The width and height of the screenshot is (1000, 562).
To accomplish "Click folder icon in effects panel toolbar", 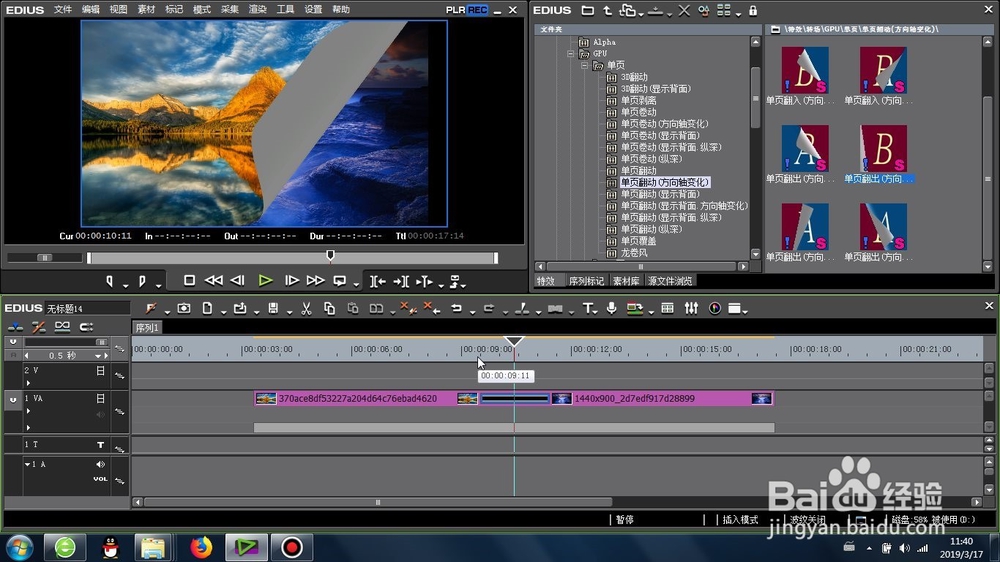I will pyautogui.click(x=587, y=11).
